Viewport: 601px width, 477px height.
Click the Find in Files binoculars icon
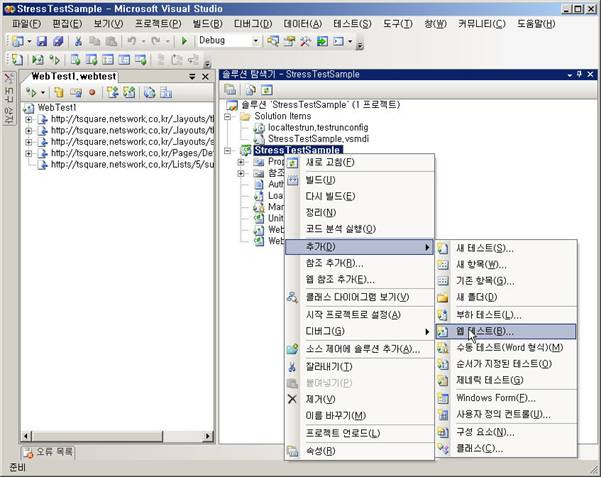[x=273, y=41]
